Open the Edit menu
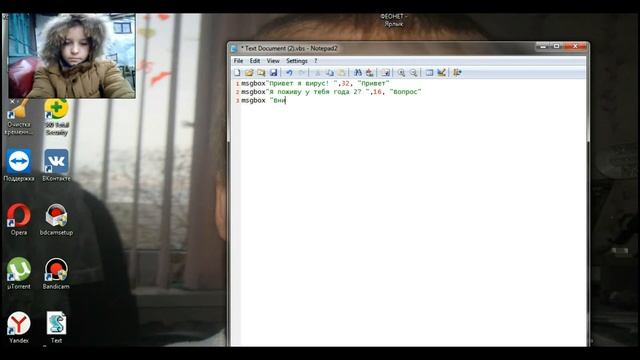Image resolution: width=640 pixels, height=360 pixels. click(255, 61)
